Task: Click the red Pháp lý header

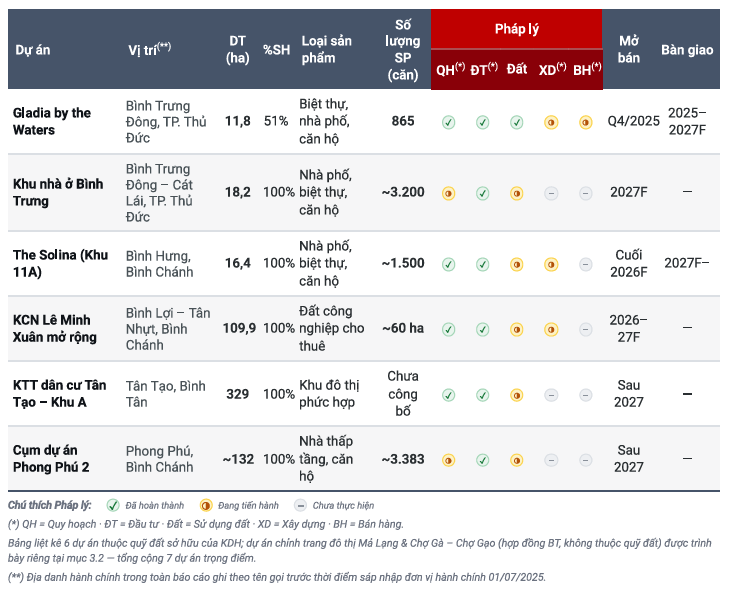Action: coord(517,29)
